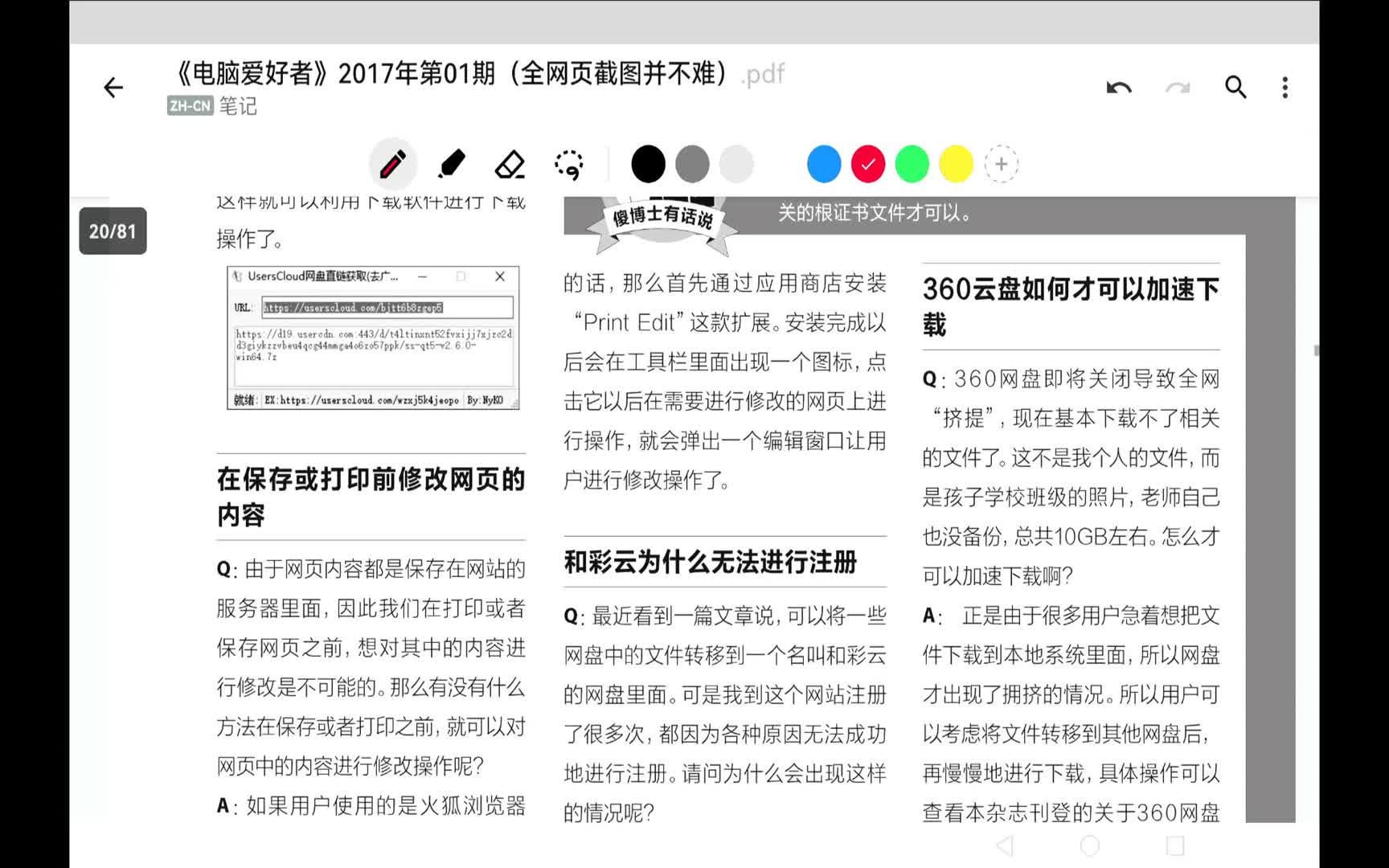Screen dimensions: 1389x868
Task: Select the pen drawing tool
Action: 393,163
